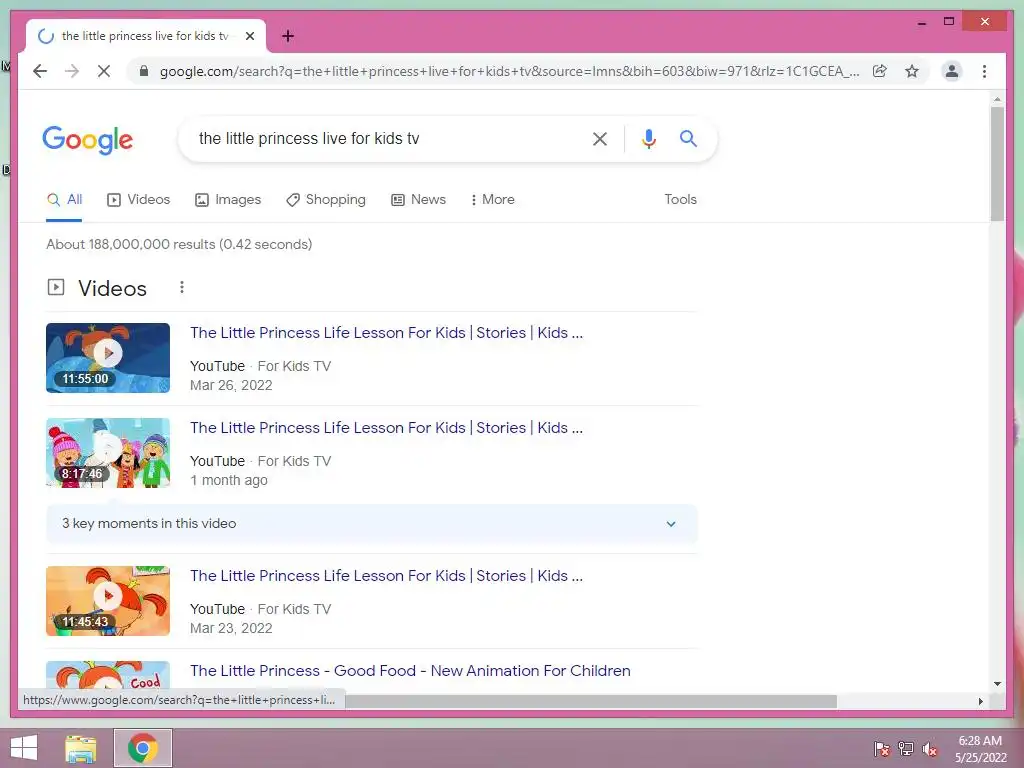
Task: Click the address bar URL
Action: (509, 71)
